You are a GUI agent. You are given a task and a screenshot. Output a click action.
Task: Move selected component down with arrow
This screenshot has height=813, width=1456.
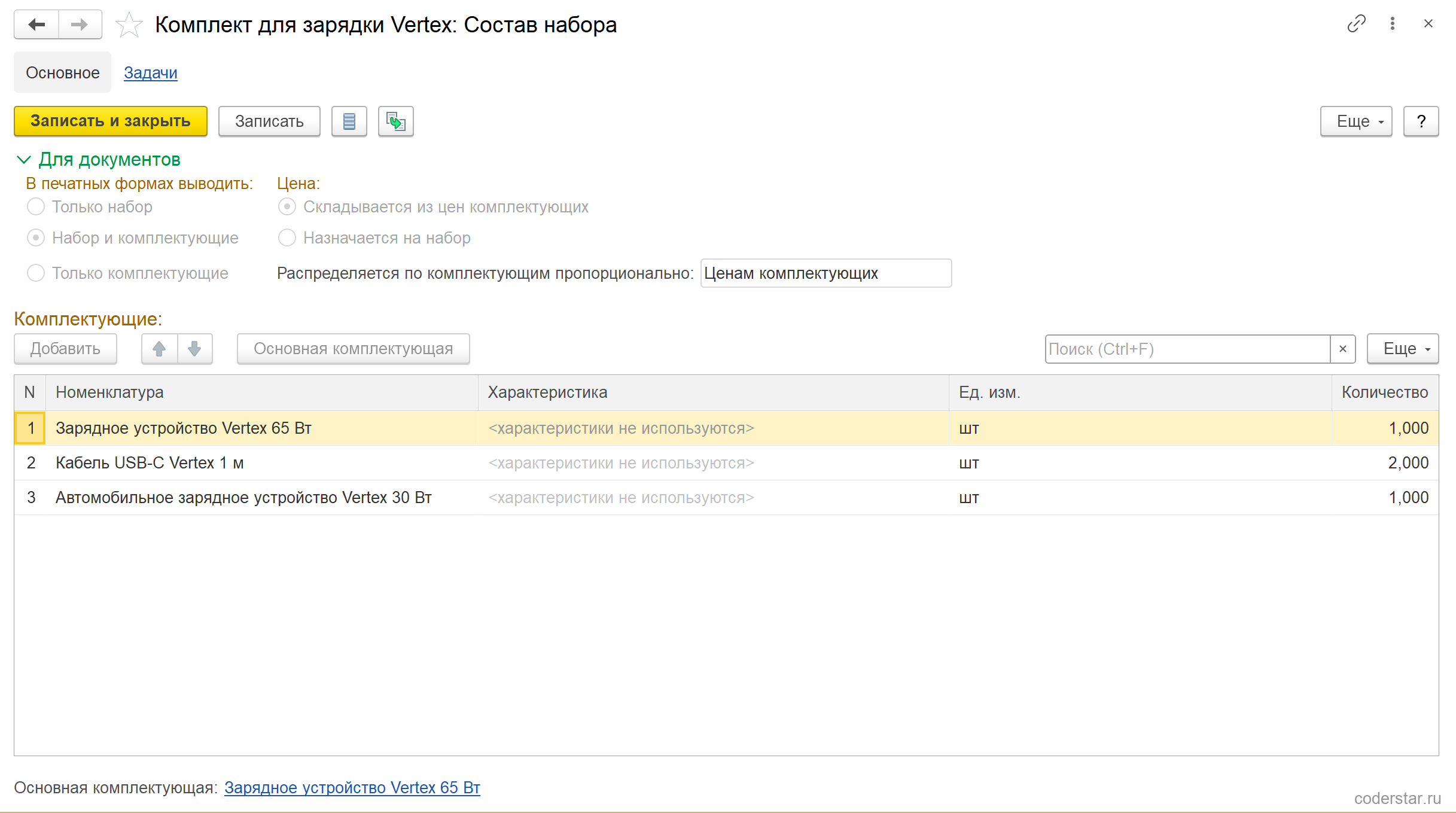tap(195, 349)
